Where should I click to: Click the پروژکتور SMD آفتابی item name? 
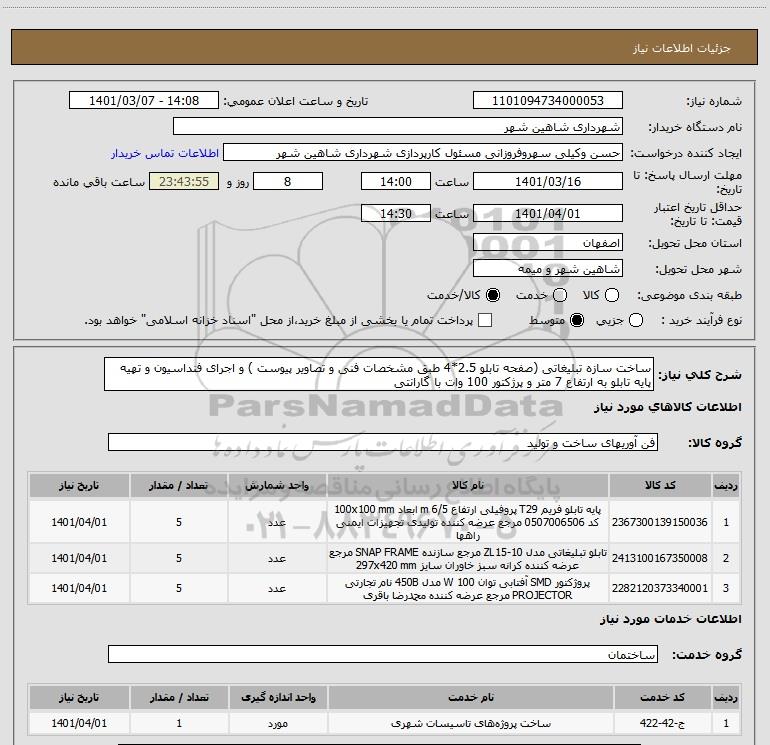coord(468,588)
